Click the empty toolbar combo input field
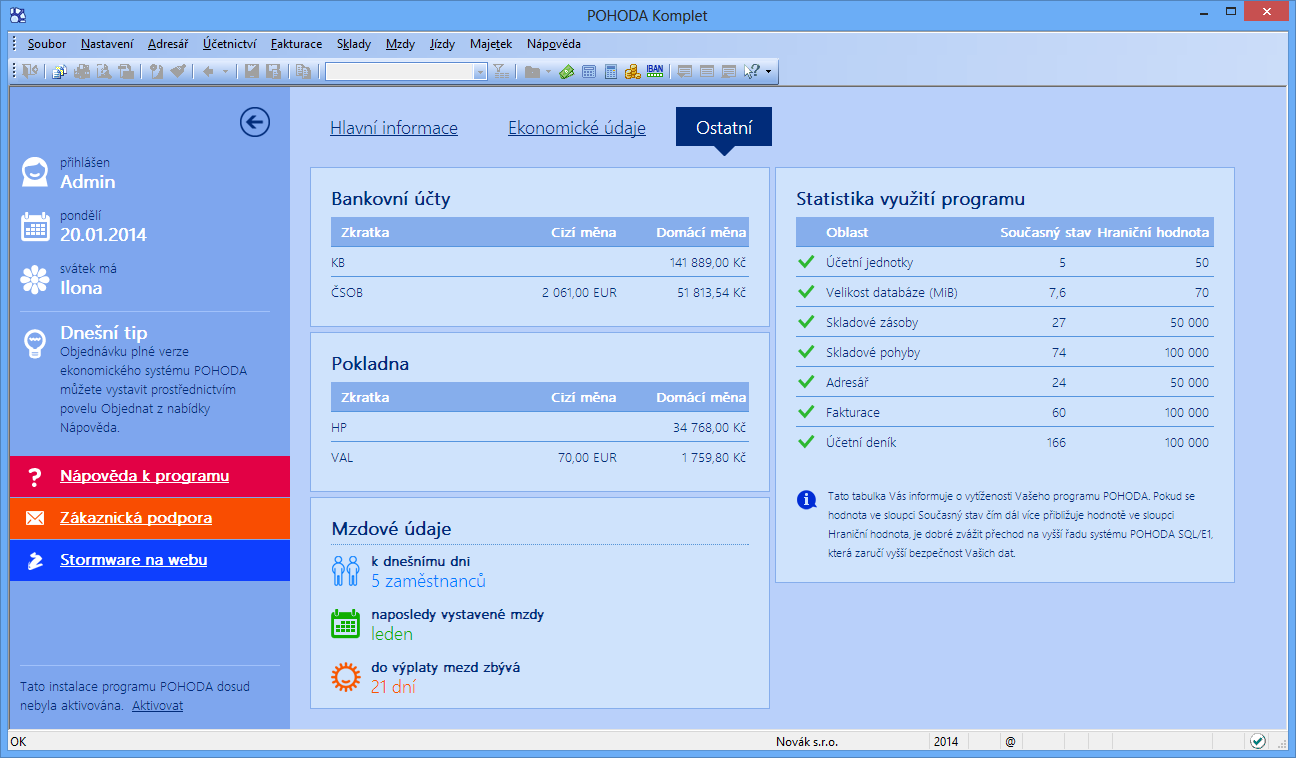This screenshot has width=1296, height=758. point(399,71)
